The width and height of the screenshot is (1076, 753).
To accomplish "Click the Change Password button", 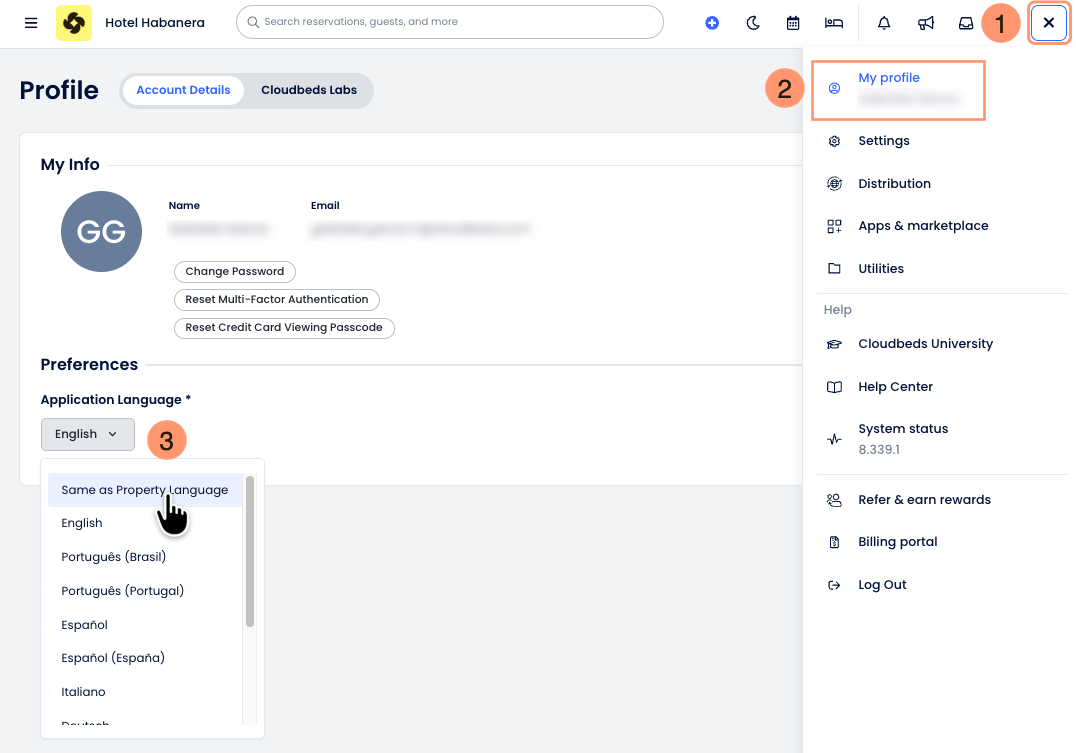I will [x=235, y=271].
